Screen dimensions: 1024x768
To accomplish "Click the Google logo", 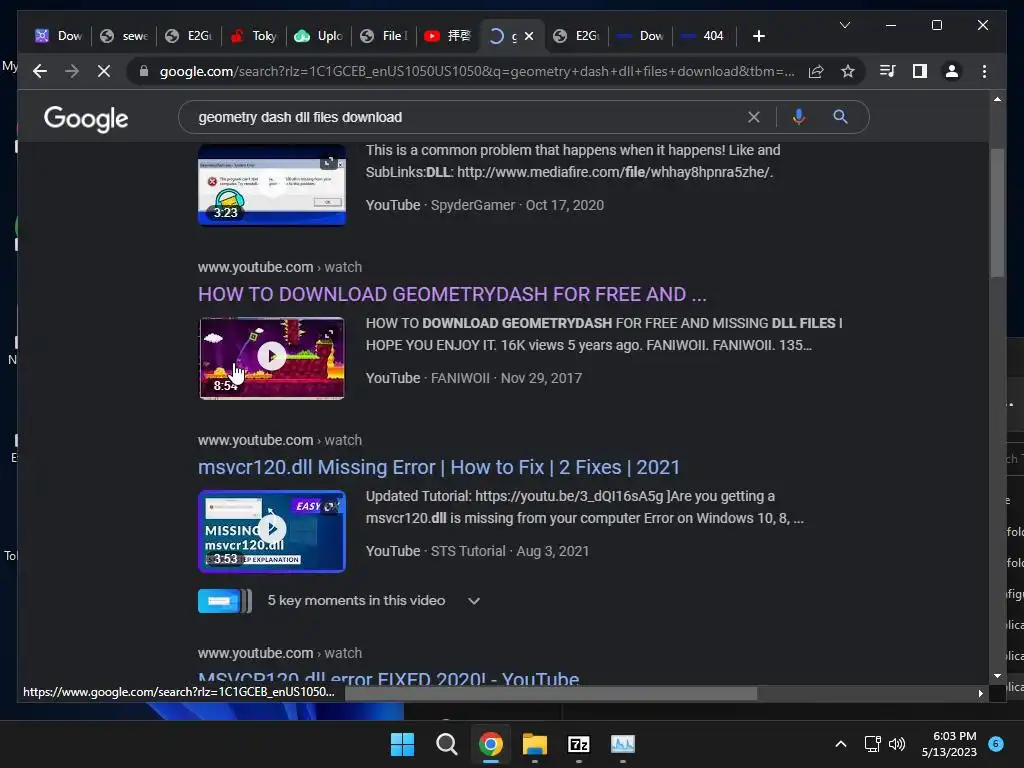I will pos(86,118).
